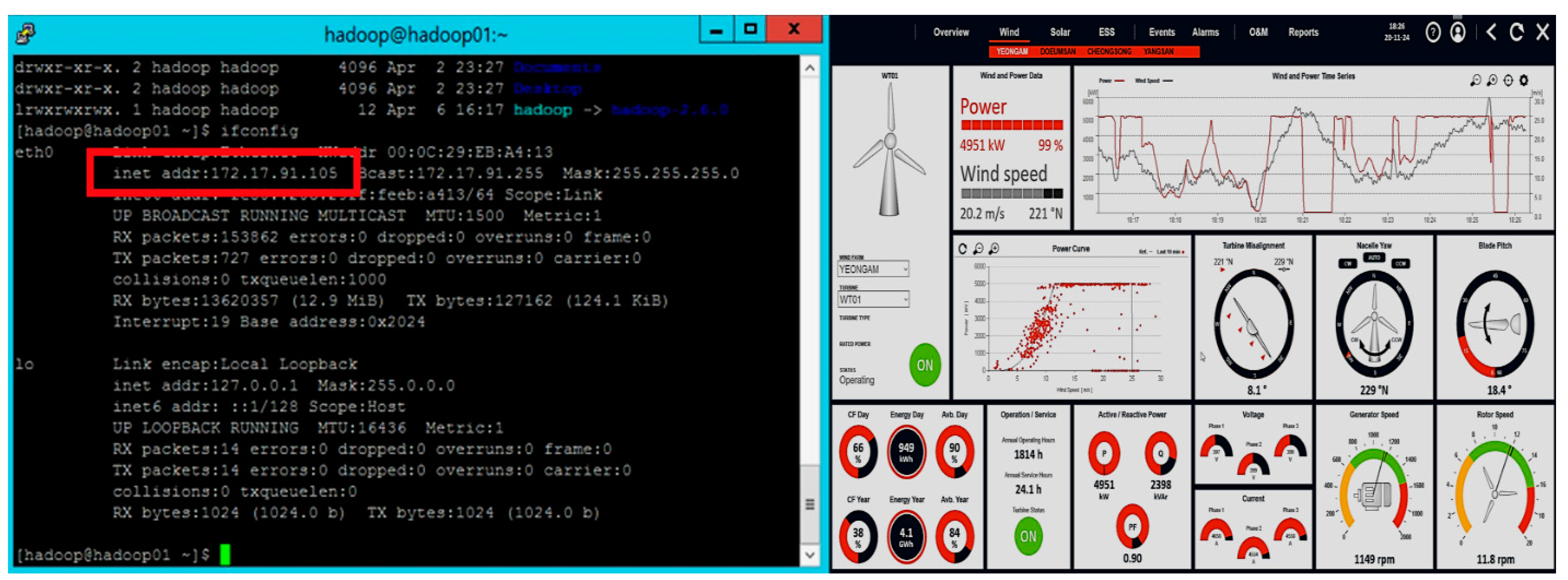
Task: Expand the Turbine WT01 dropdown
Action: (873, 299)
